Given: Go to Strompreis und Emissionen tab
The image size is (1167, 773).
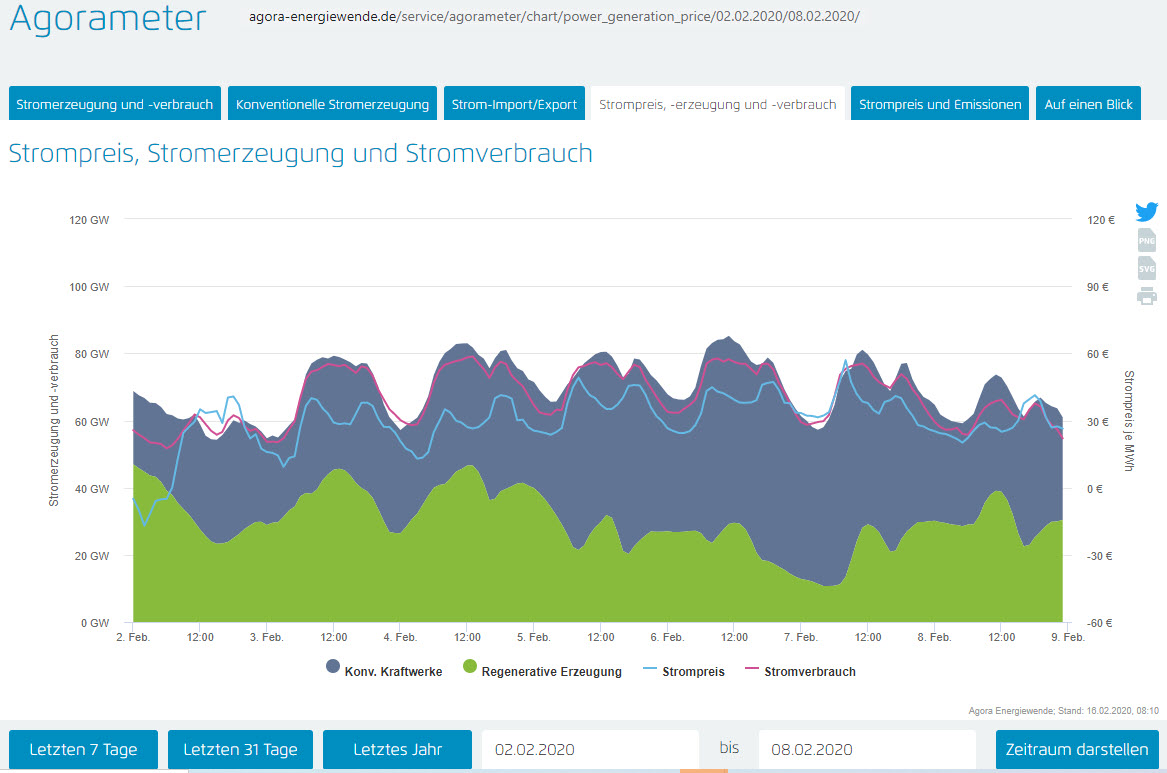Looking at the screenshot, I should click(940, 104).
